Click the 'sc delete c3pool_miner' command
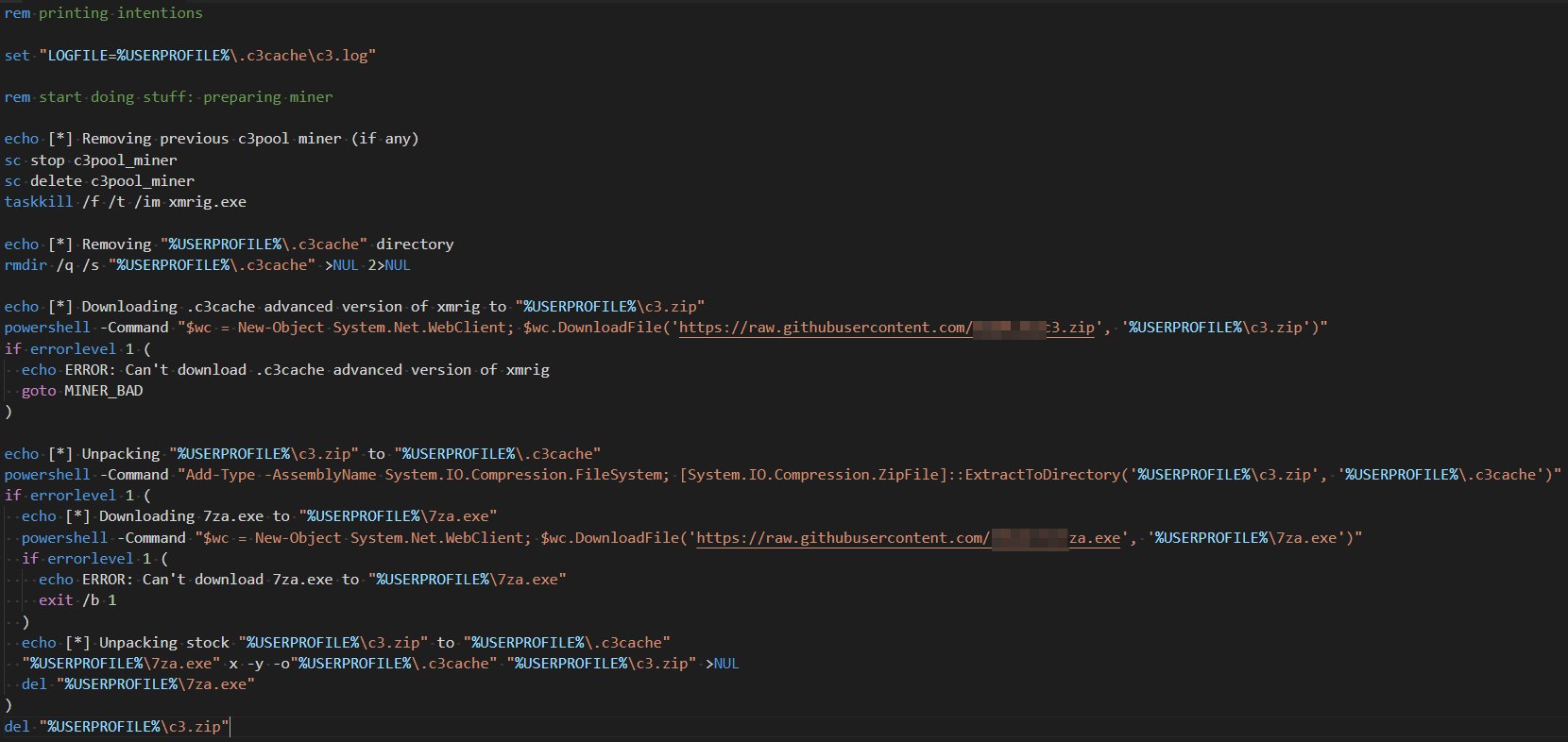This screenshot has width=1568, height=742. point(99,181)
